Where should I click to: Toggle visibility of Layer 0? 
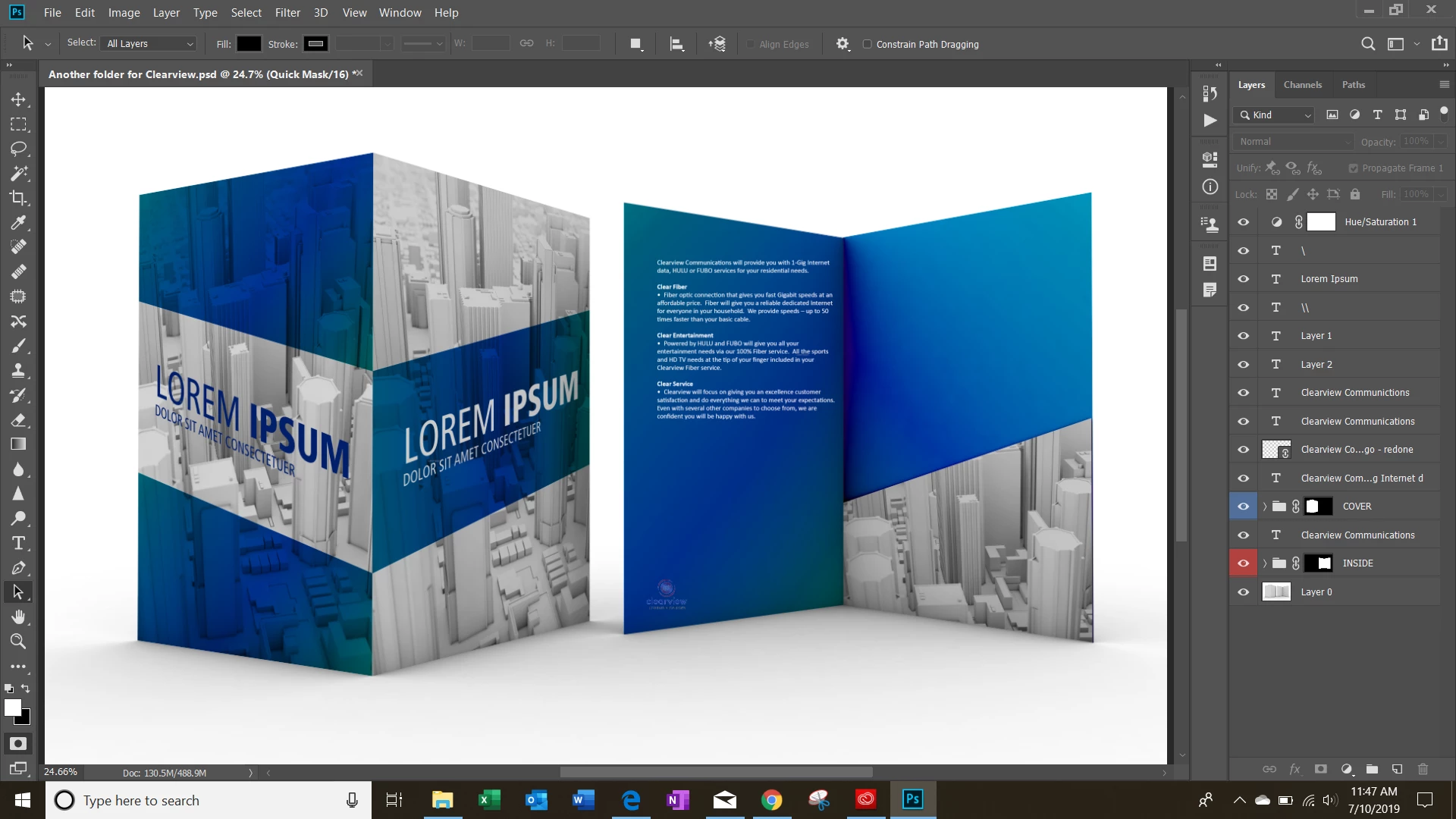1244,592
